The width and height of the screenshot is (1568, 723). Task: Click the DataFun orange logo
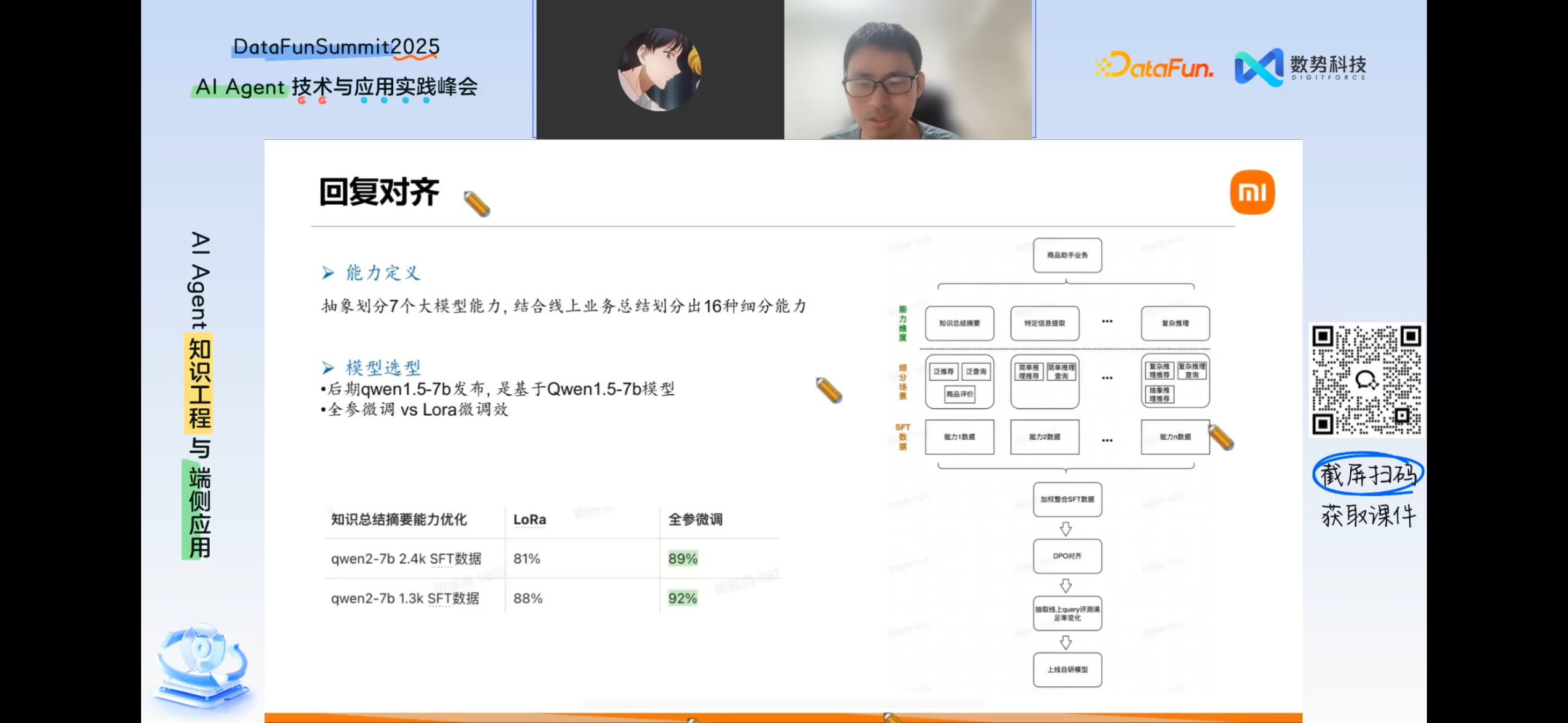click(x=1155, y=66)
